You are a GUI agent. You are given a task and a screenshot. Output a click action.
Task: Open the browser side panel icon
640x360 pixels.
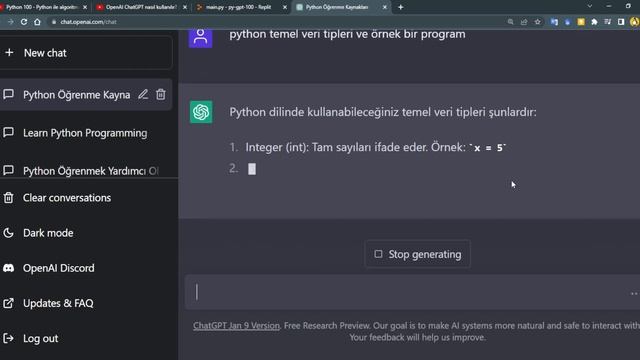pos(621,22)
